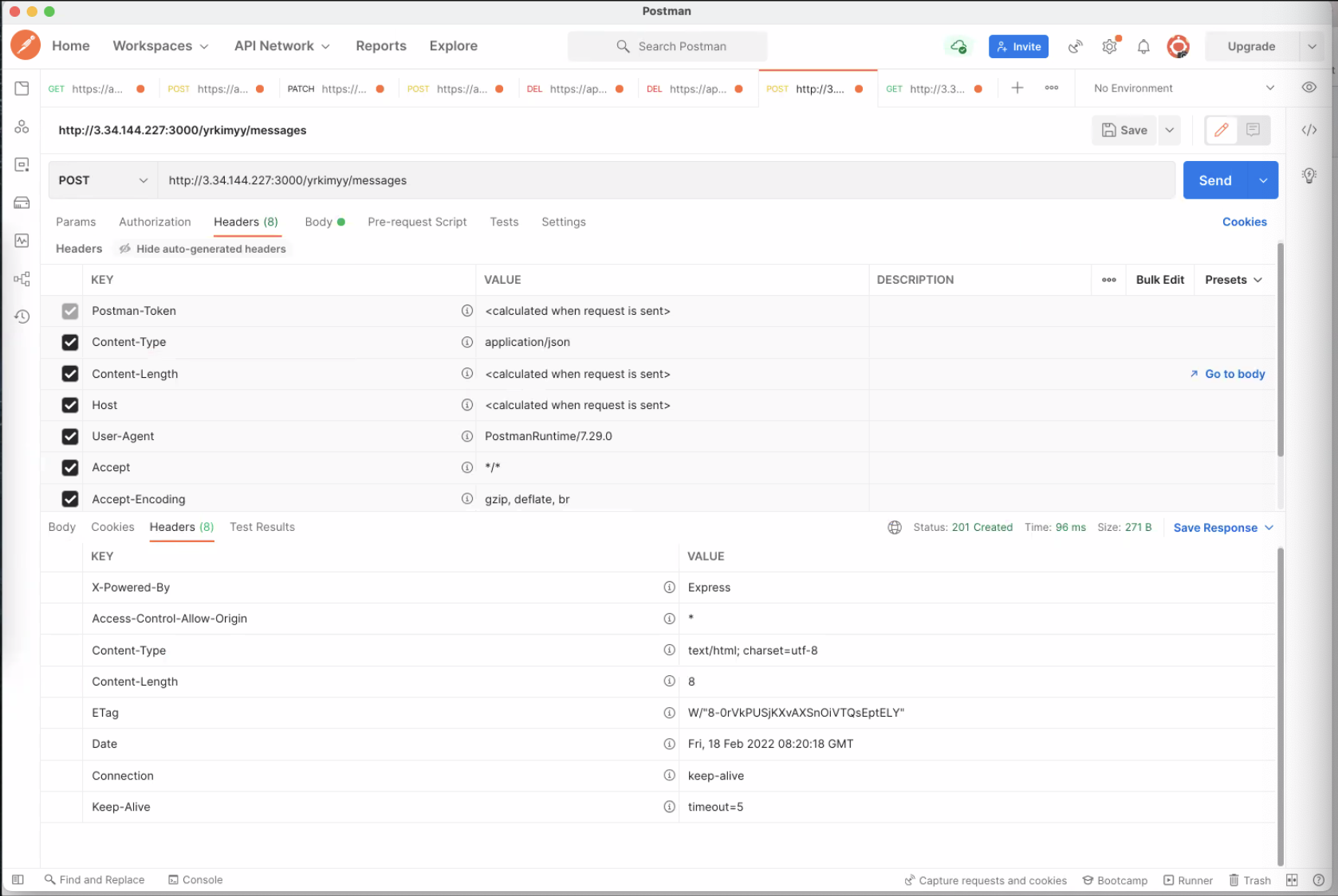
Task: Open the Presets dropdown
Action: pos(1234,280)
